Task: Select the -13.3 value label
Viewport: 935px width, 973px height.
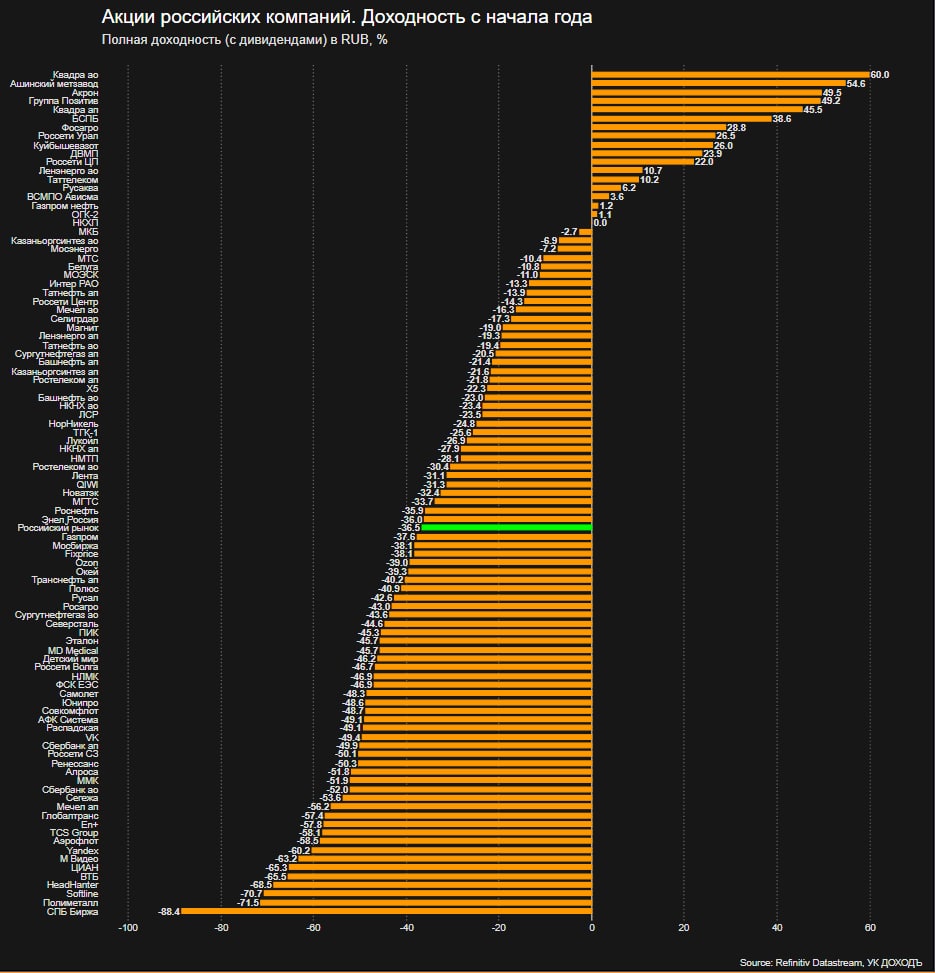Action: pos(516,284)
